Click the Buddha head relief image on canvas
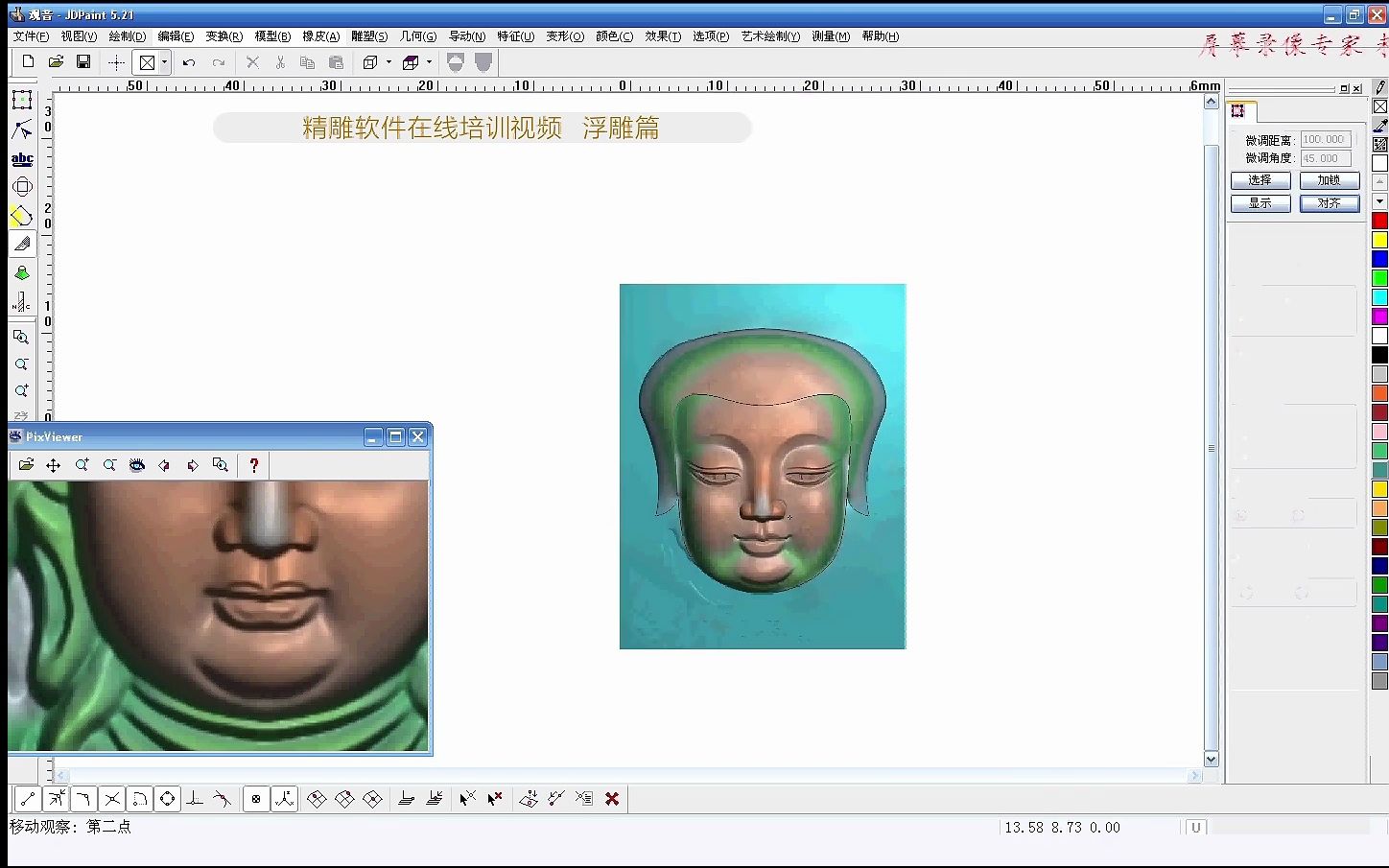The width and height of the screenshot is (1389, 868). (763, 466)
